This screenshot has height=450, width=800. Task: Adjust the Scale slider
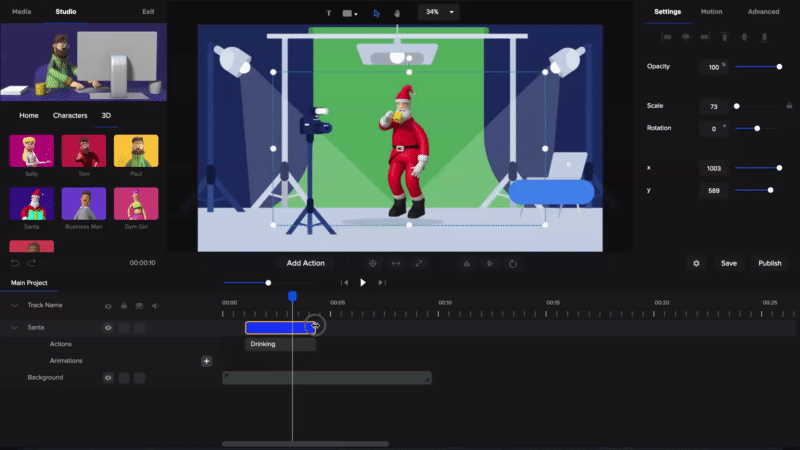coord(757,106)
